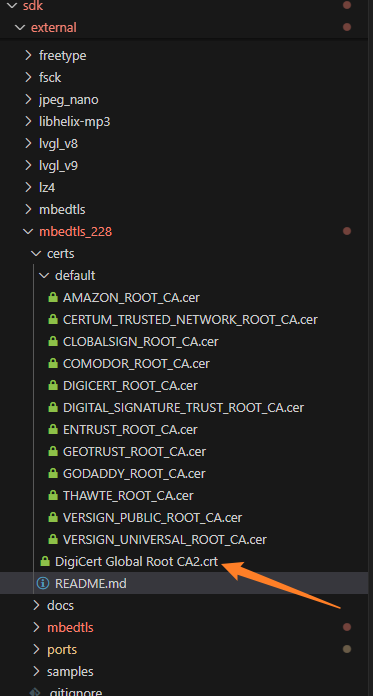
Task: Click lock icon of COMODOR_ROOT_CA.cer
Action: click(53, 363)
